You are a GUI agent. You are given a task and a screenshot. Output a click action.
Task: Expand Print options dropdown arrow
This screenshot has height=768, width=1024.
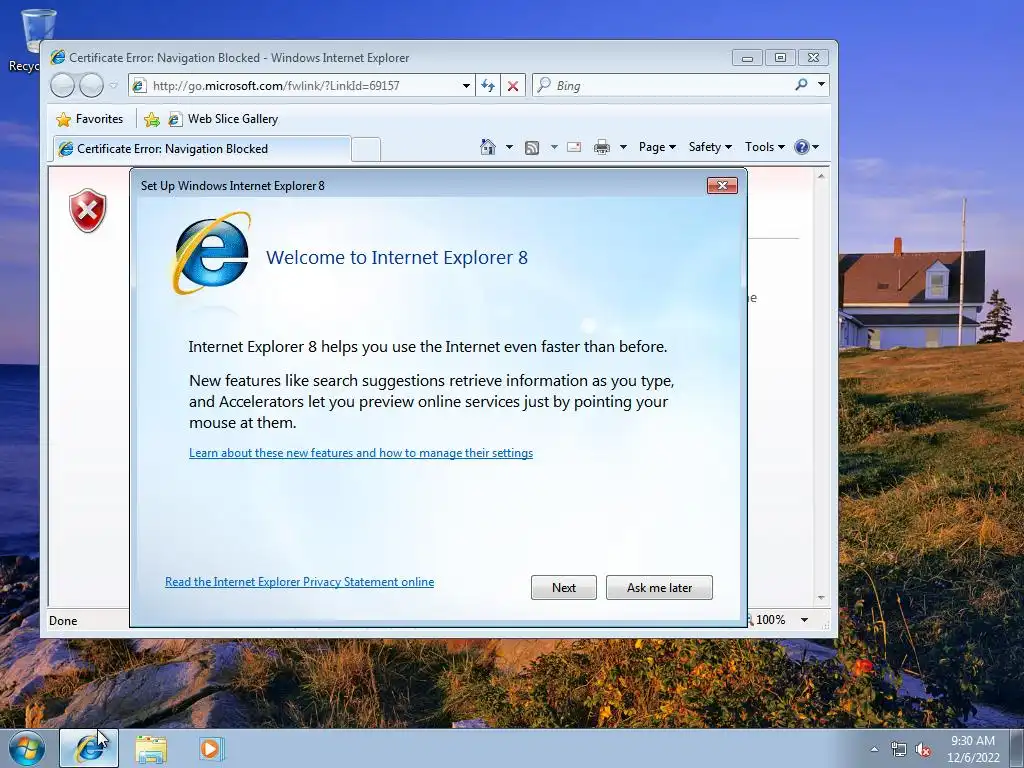623,147
